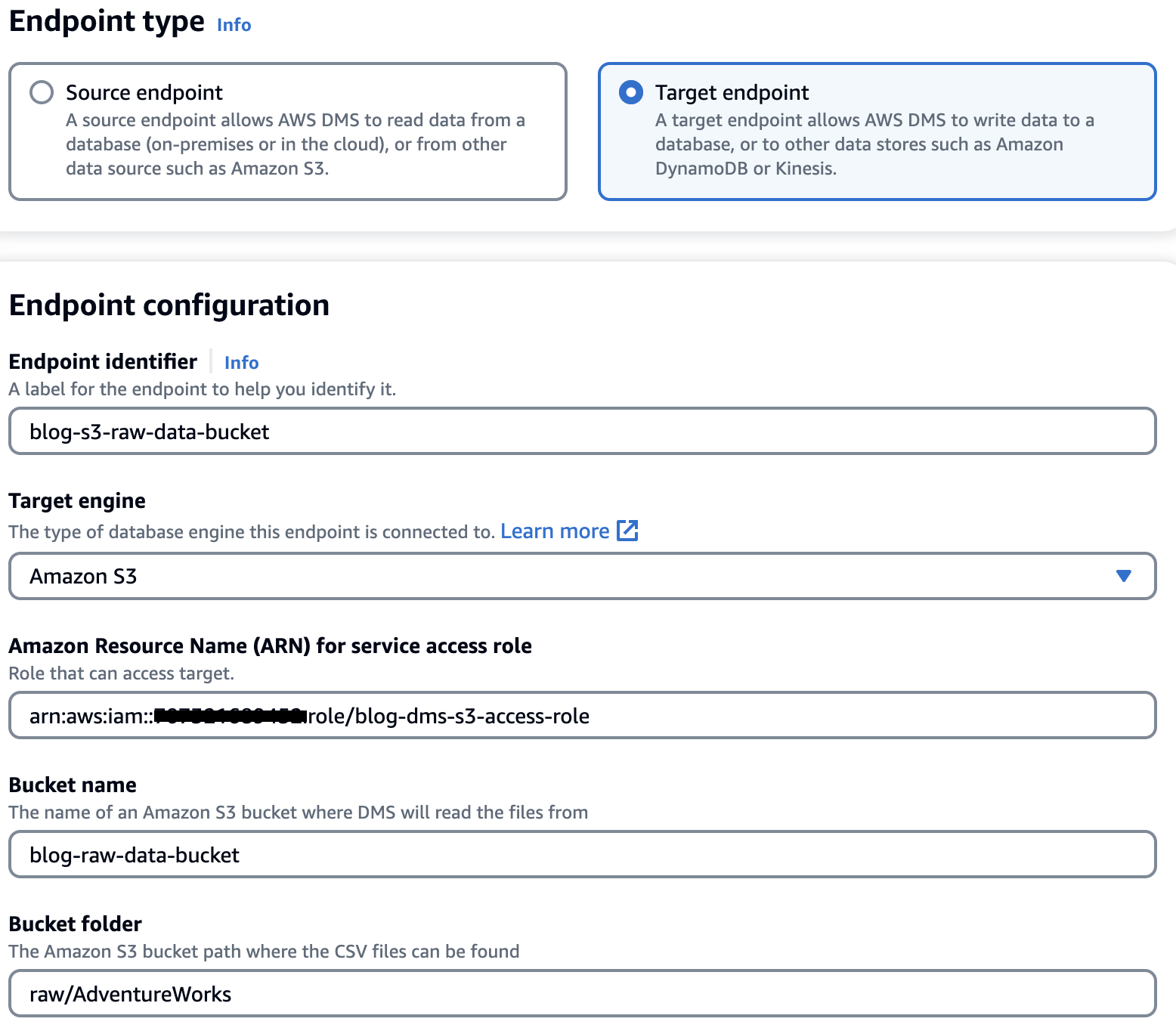Click the dropdown arrow in Target engine field

point(1124,576)
